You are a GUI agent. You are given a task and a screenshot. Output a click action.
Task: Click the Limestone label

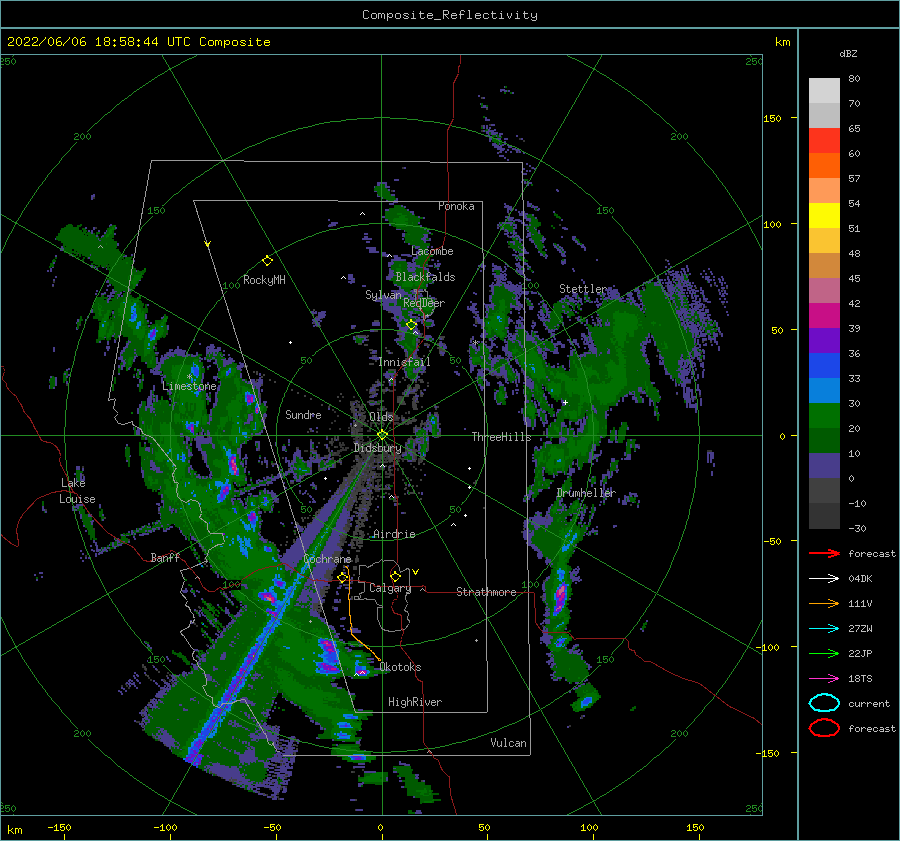coord(189,386)
